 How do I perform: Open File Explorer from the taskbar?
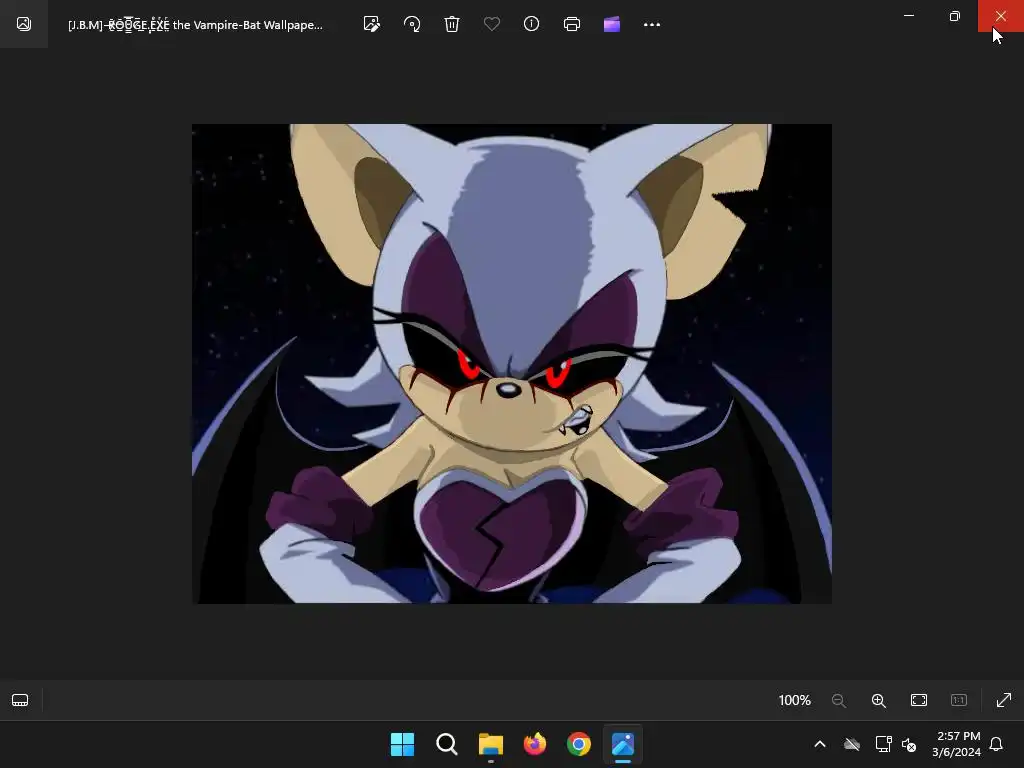(x=490, y=744)
